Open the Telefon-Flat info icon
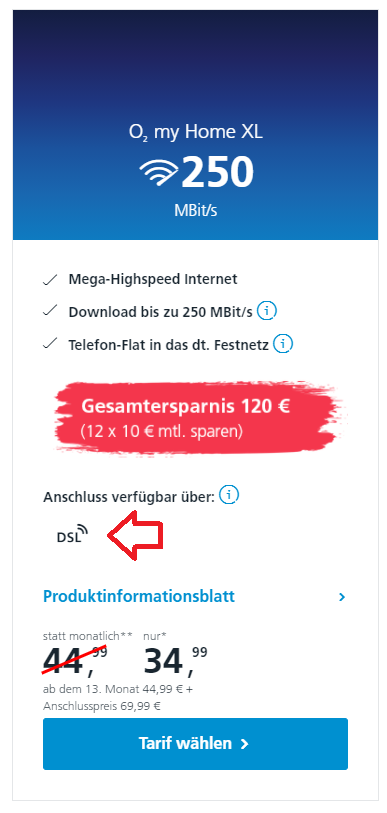Image resolution: width=387 pixels, height=813 pixels. (x=284, y=343)
